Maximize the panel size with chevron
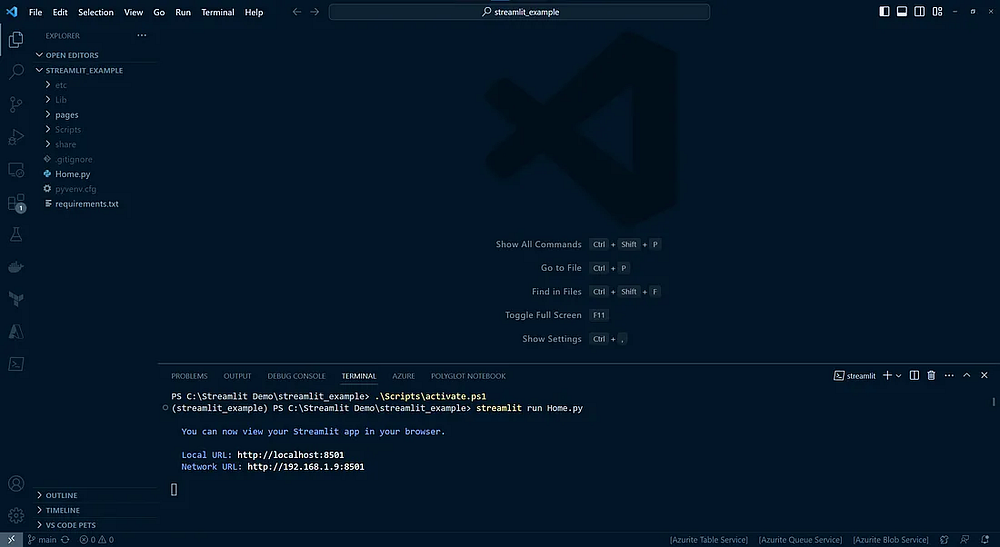 (x=967, y=376)
